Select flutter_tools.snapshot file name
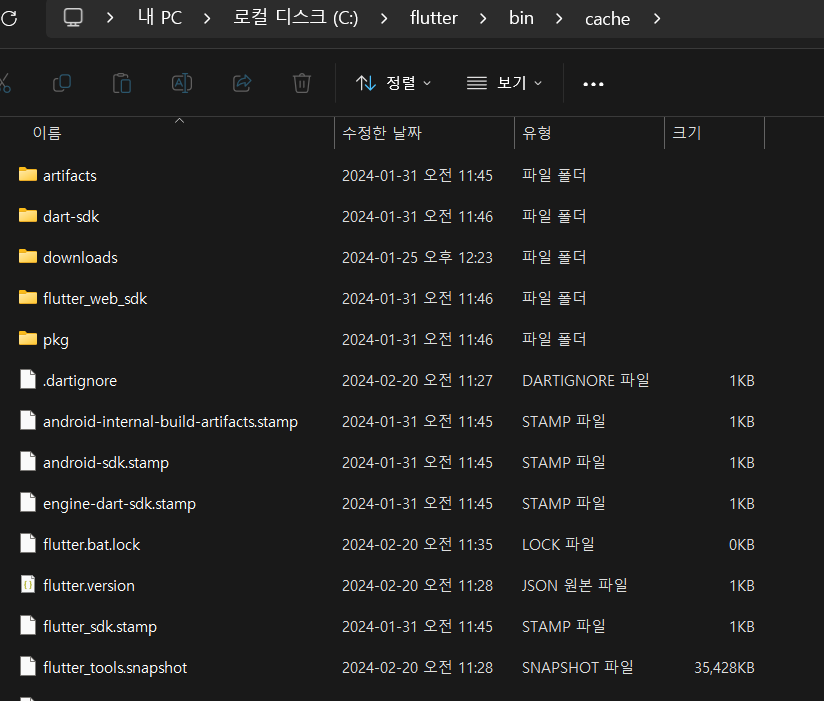This screenshot has width=824, height=701. [x=115, y=667]
